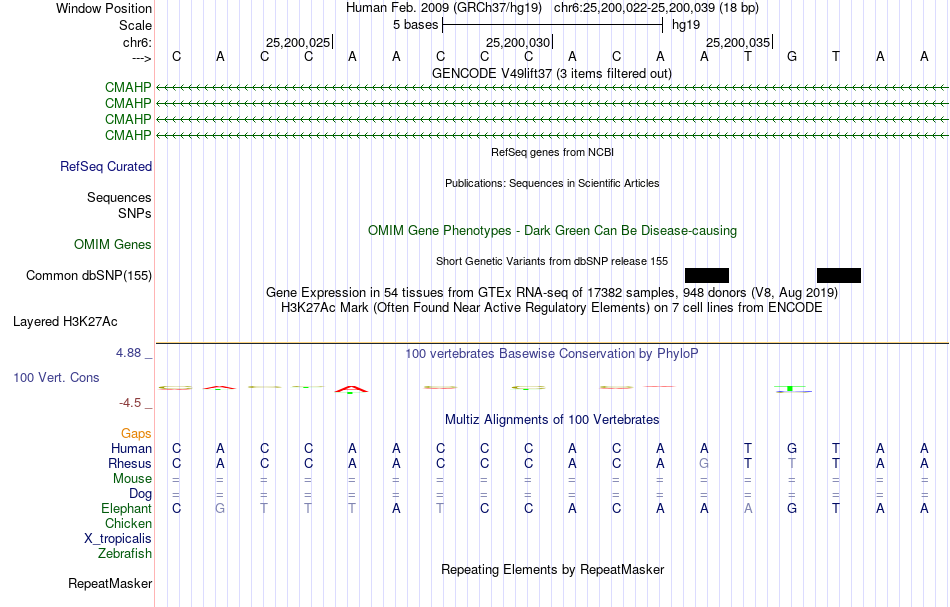Select the Human species label
This screenshot has height=607, width=950.
click(131, 449)
